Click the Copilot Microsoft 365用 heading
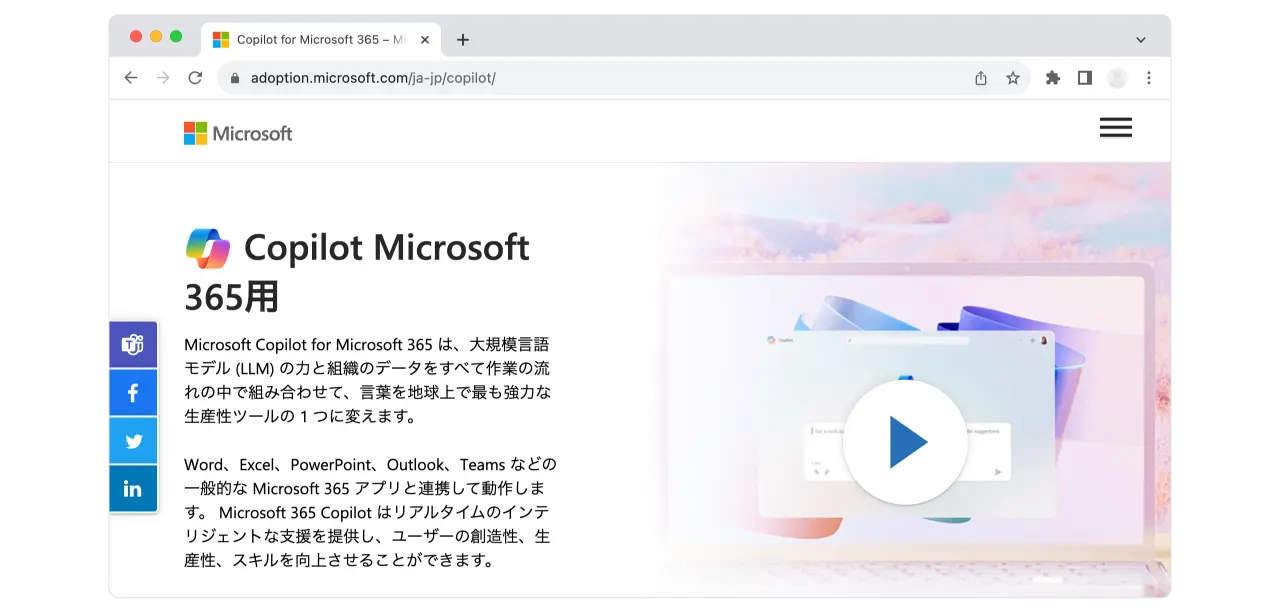This screenshot has width=1280, height=613. point(358,272)
